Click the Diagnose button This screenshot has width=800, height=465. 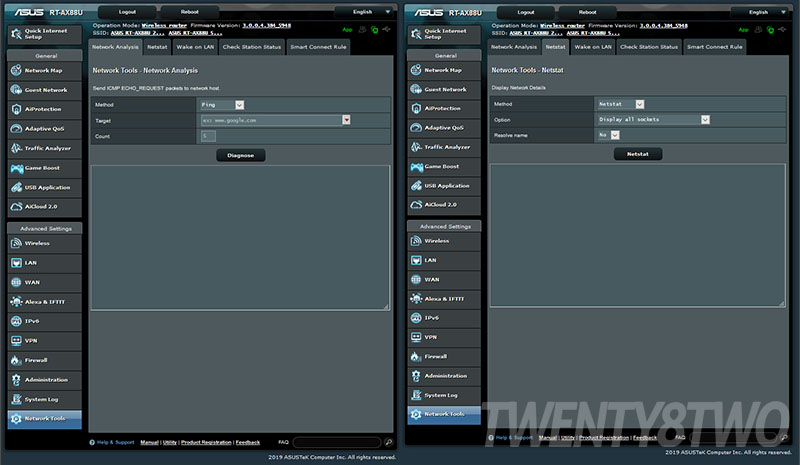coord(240,155)
